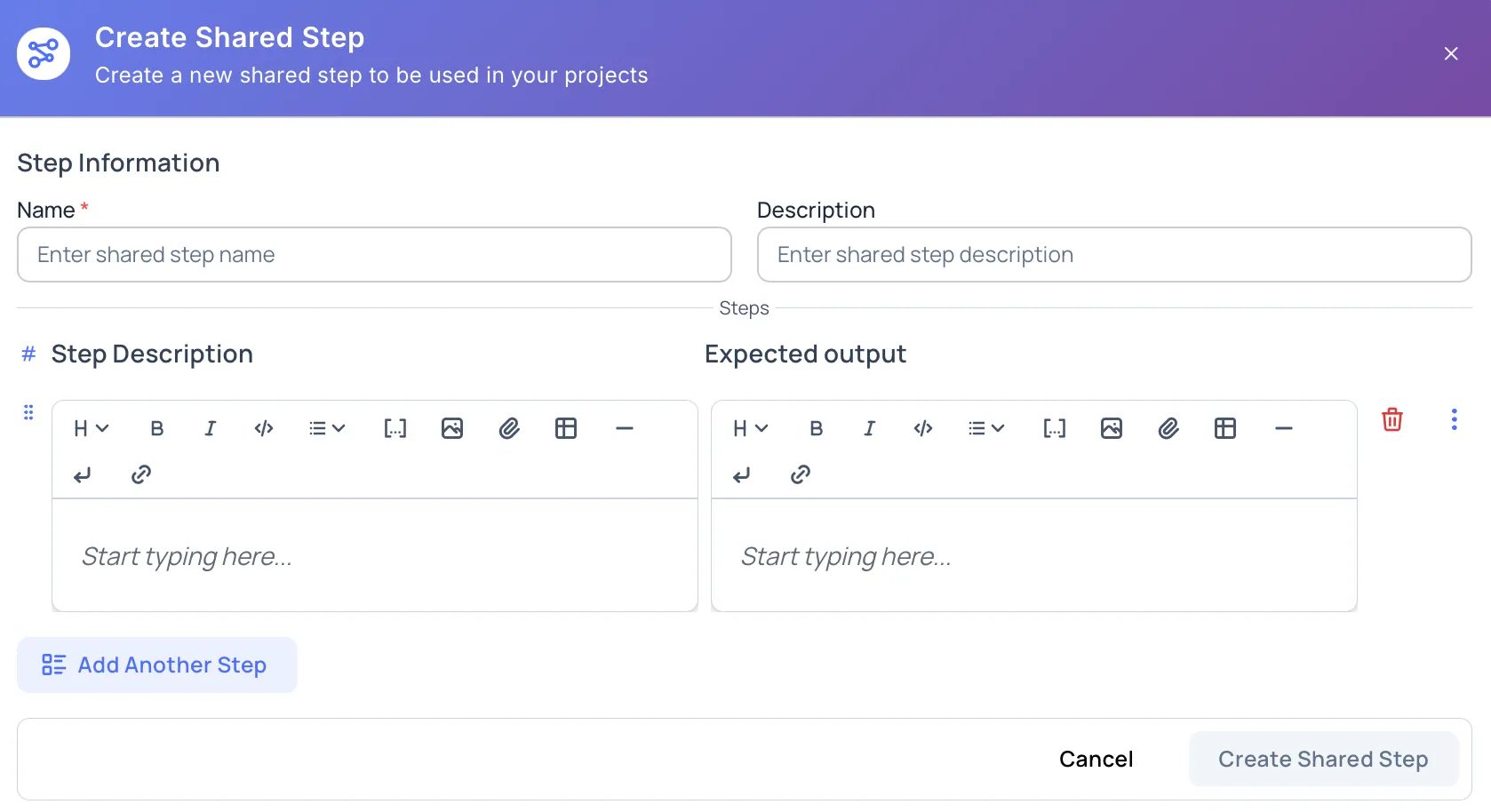Click the step drag handle

(28, 412)
